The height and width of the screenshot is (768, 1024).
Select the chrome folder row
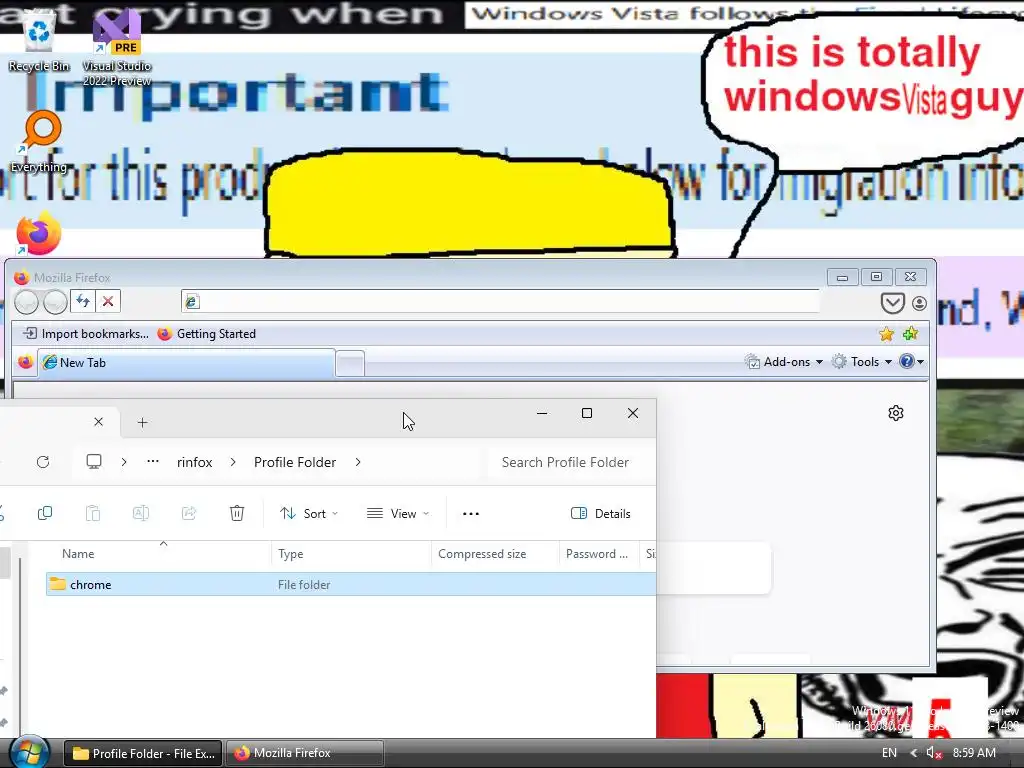click(x=351, y=584)
